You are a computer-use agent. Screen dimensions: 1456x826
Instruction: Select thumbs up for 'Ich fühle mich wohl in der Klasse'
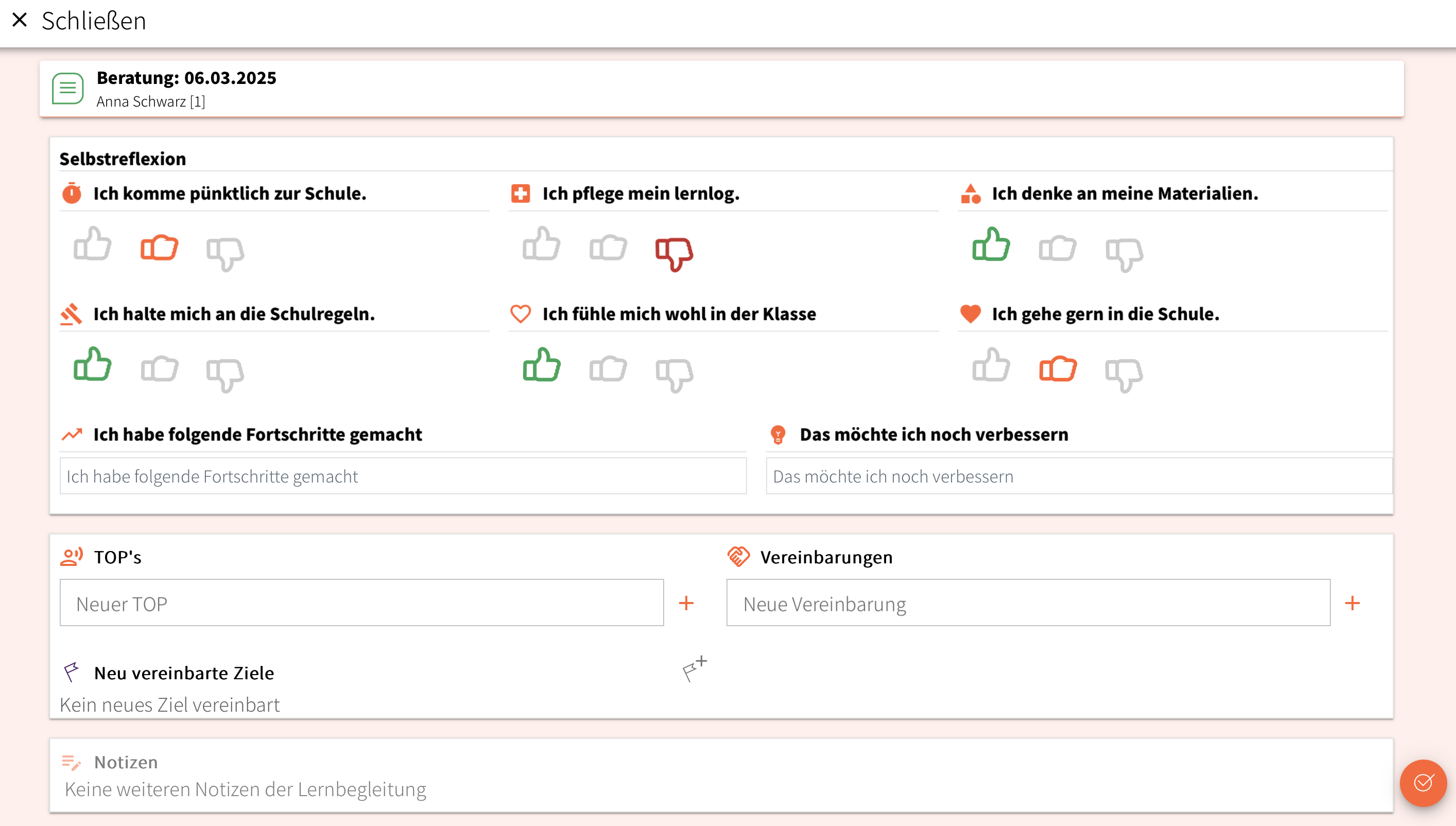[x=542, y=365]
